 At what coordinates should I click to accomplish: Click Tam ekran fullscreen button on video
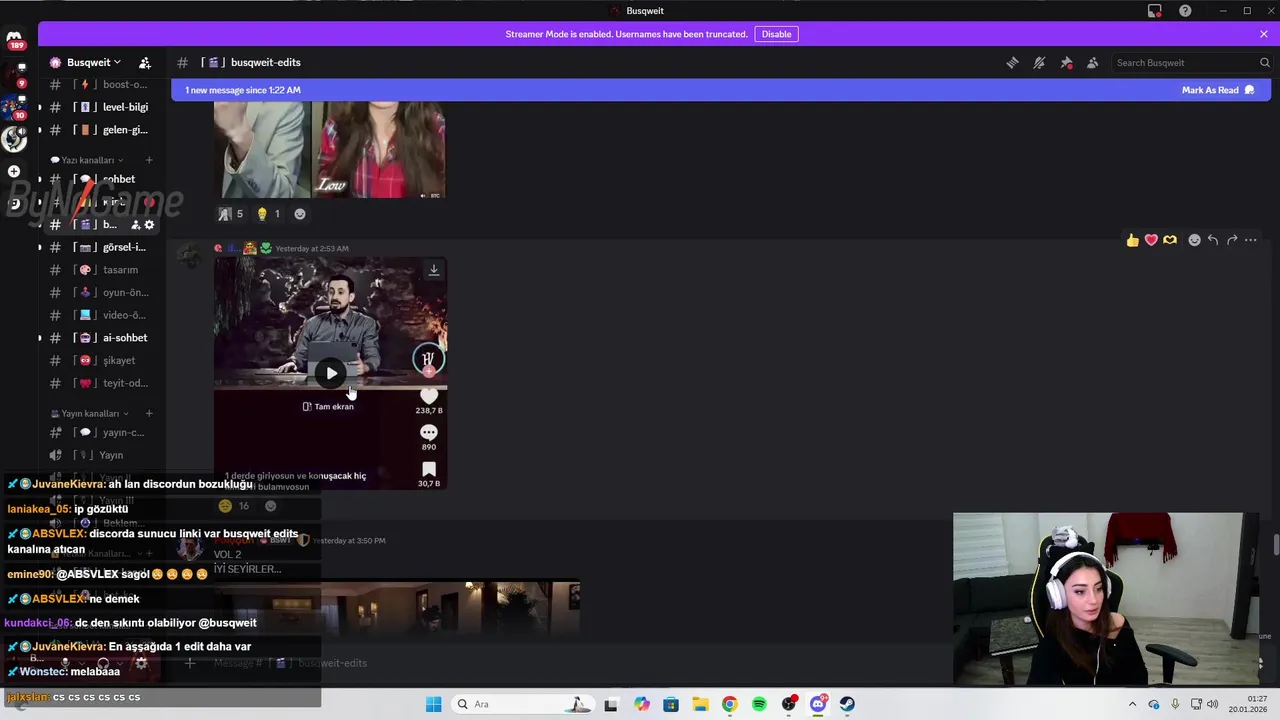[x=328, y=407]
